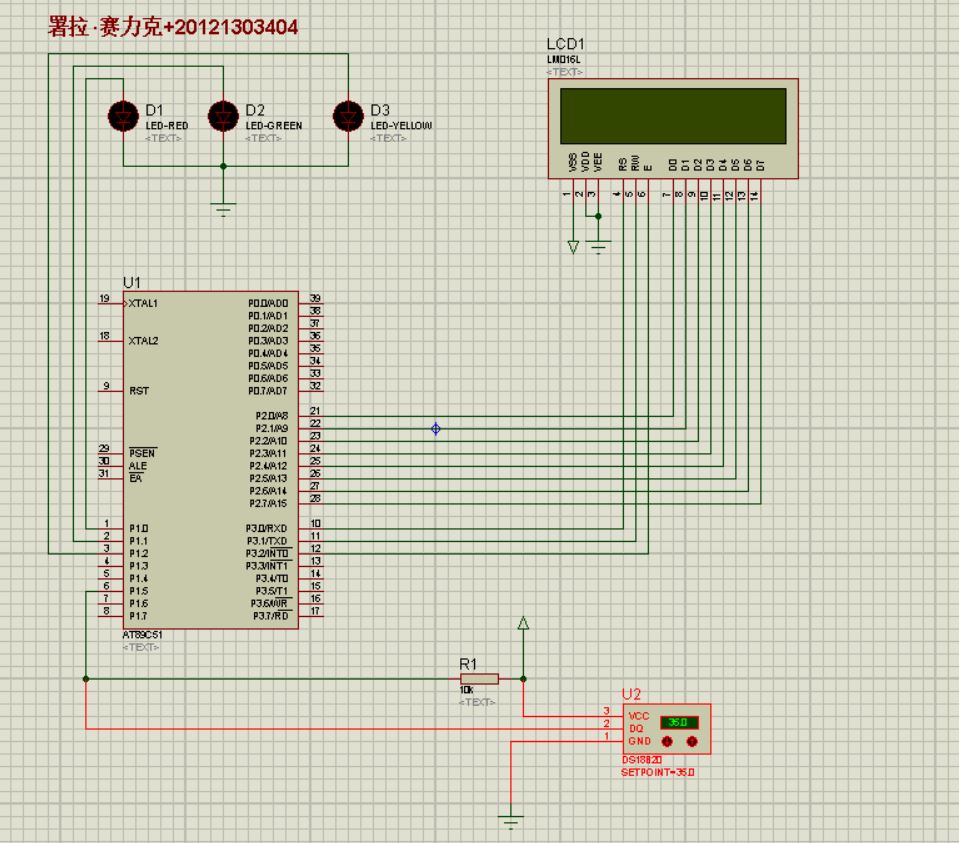This screenshot has width=959, height=843.
Task: Click the <TEXT> placeholder under AT89C51
Action: [141, 647]
